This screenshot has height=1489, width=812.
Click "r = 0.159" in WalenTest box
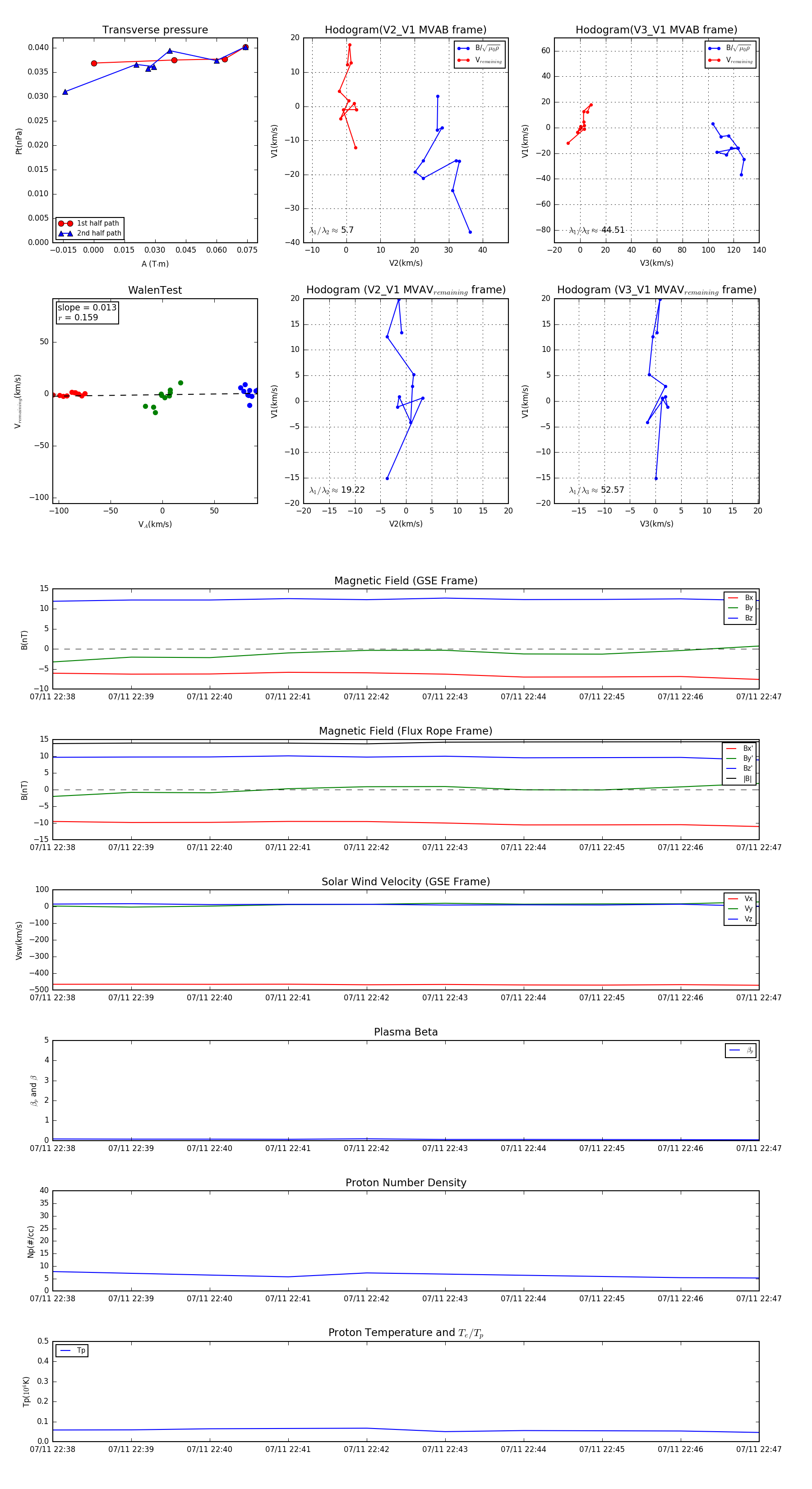pyautogui.click(x=78, y=317)
